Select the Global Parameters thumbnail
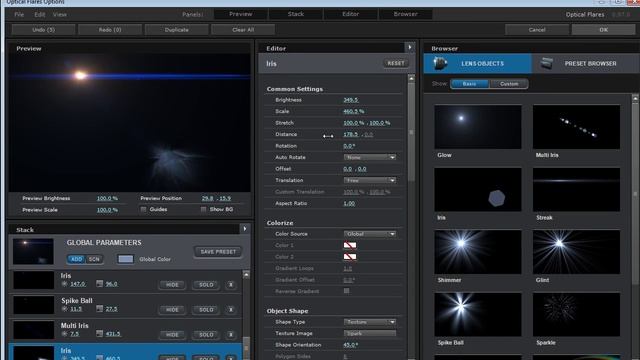Viewport: 640px width, 360px height. point(33,251)
